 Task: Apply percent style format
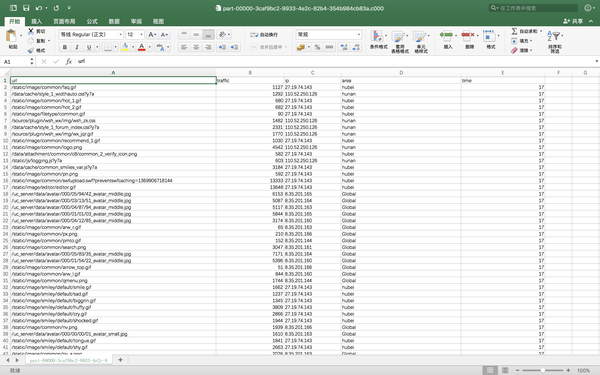tap(317, 47)
